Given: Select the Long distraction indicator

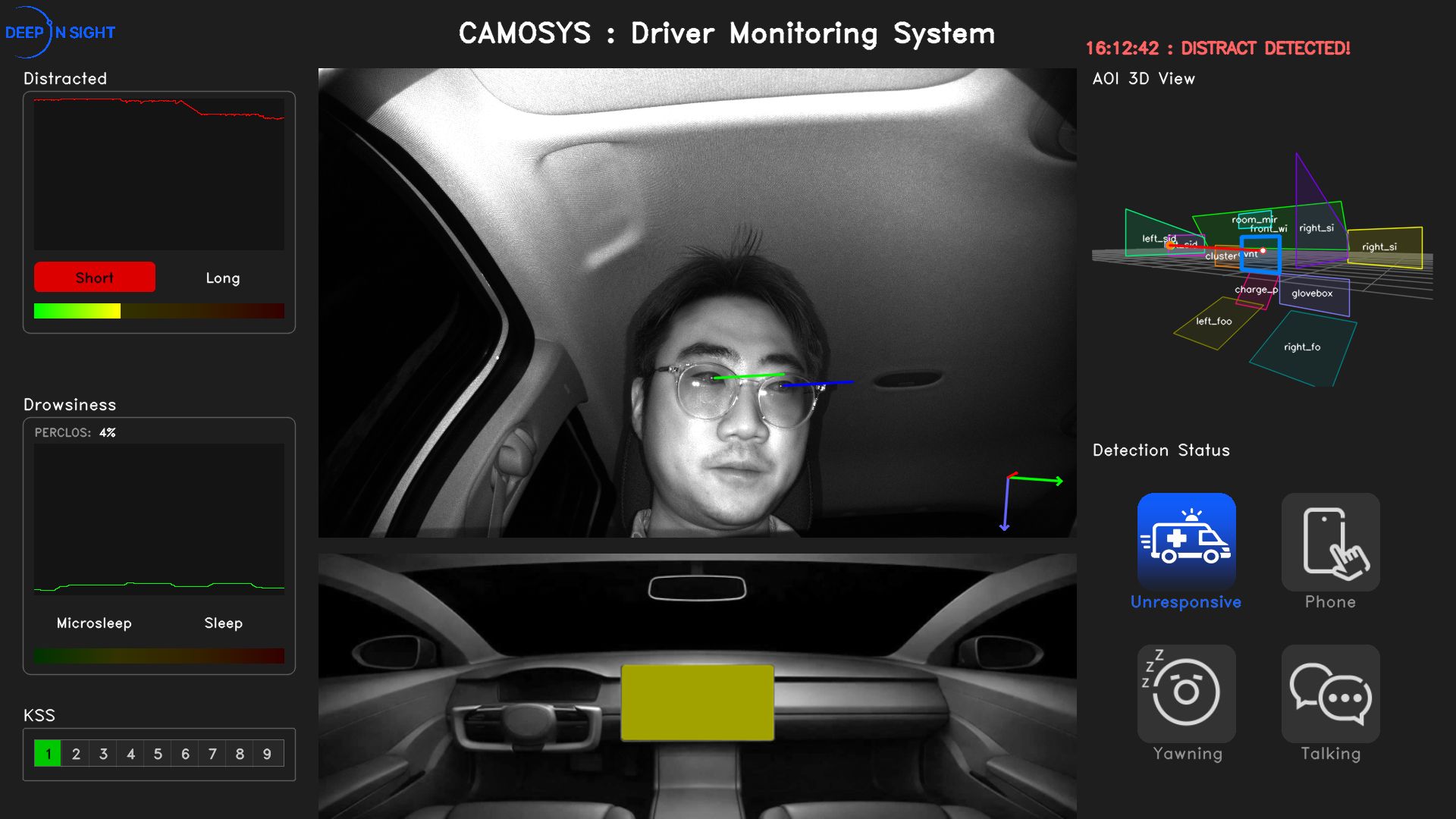Looking at the screenshot, I should pos(223,278).
